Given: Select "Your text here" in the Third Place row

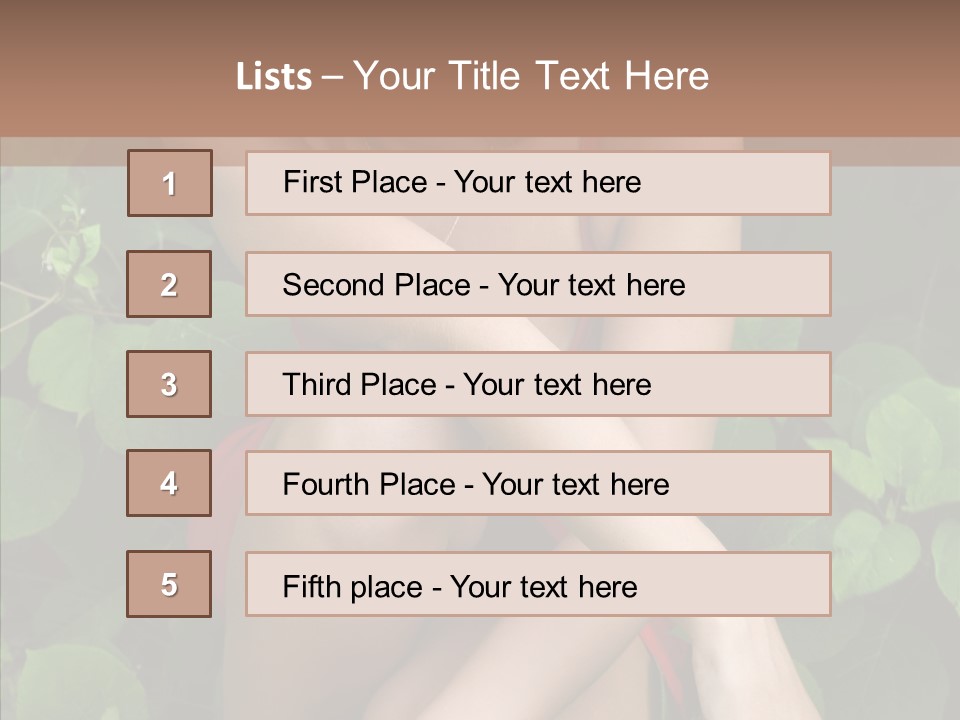Looking at the screenshot, I should point(557,385).
